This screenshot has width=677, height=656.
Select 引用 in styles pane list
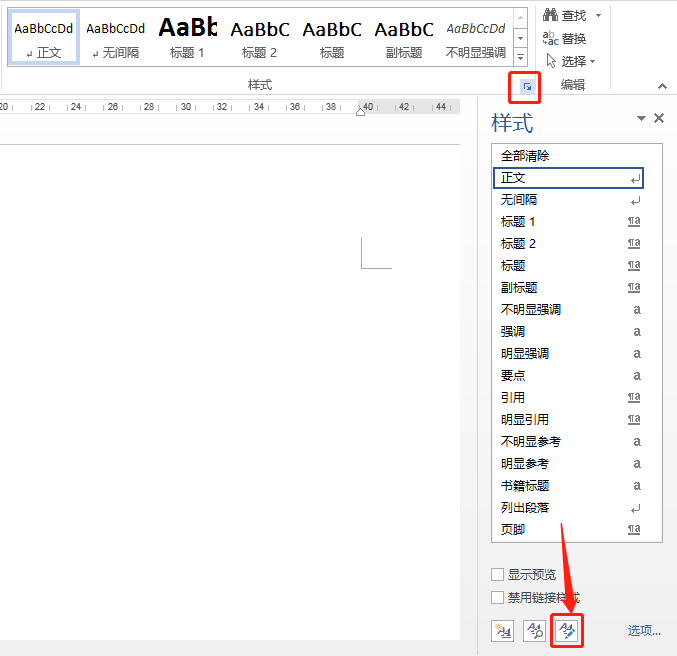click(568, 397)
